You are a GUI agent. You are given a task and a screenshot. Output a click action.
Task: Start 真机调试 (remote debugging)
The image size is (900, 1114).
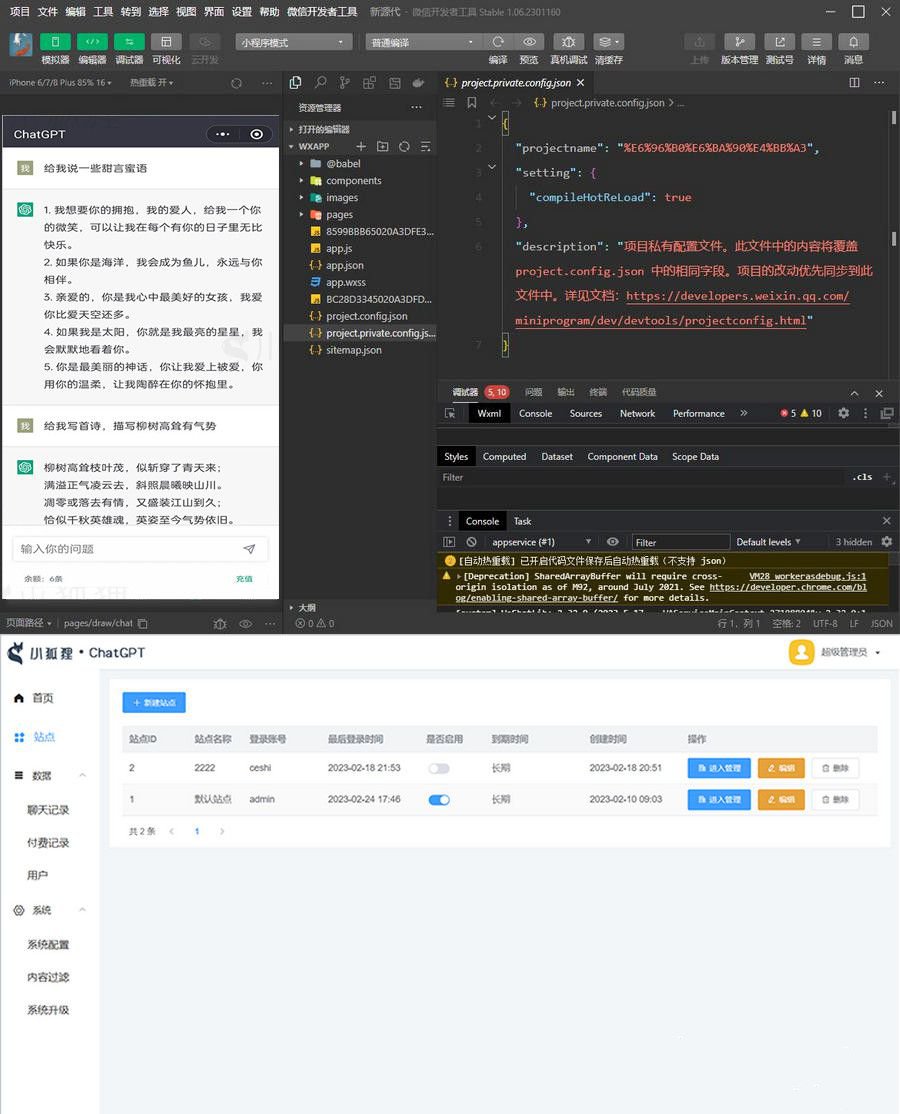point(569,41)
